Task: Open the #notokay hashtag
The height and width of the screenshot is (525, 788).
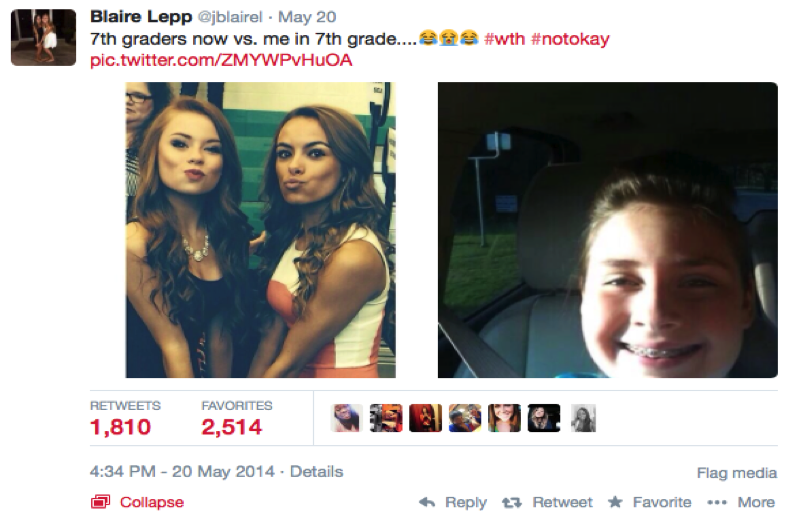Action: (x=570, y=39)
